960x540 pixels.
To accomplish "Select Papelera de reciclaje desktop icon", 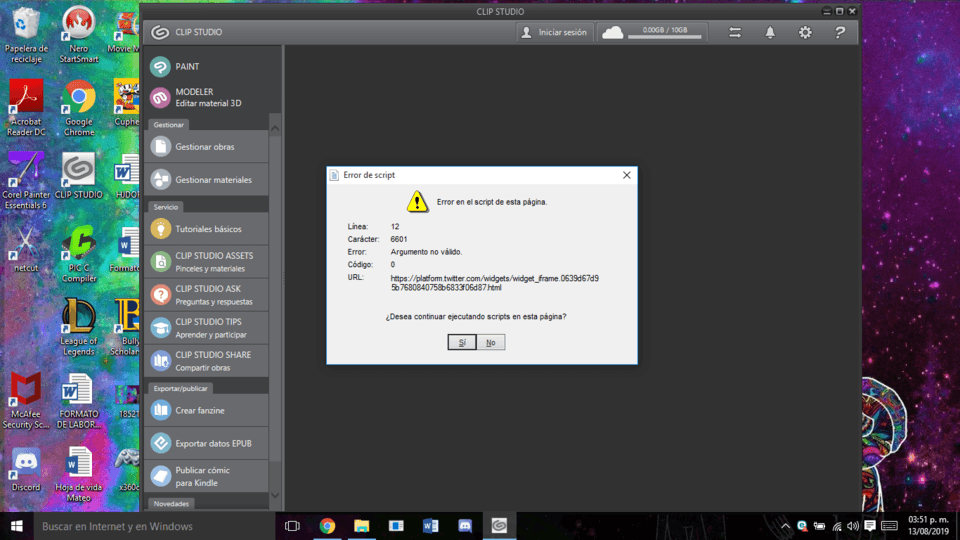I will pos(25,36).
